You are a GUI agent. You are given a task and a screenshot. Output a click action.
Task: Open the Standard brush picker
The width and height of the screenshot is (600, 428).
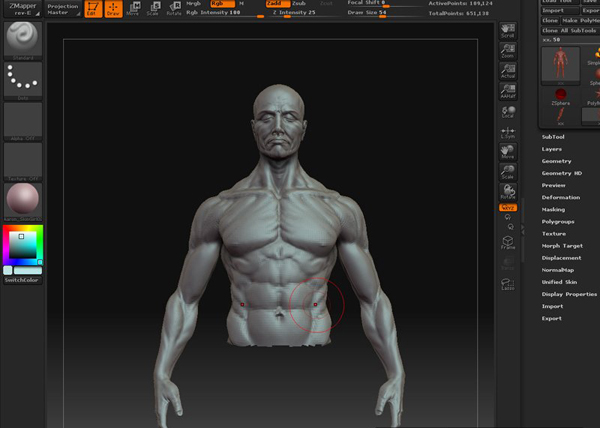tap(23, 41)
